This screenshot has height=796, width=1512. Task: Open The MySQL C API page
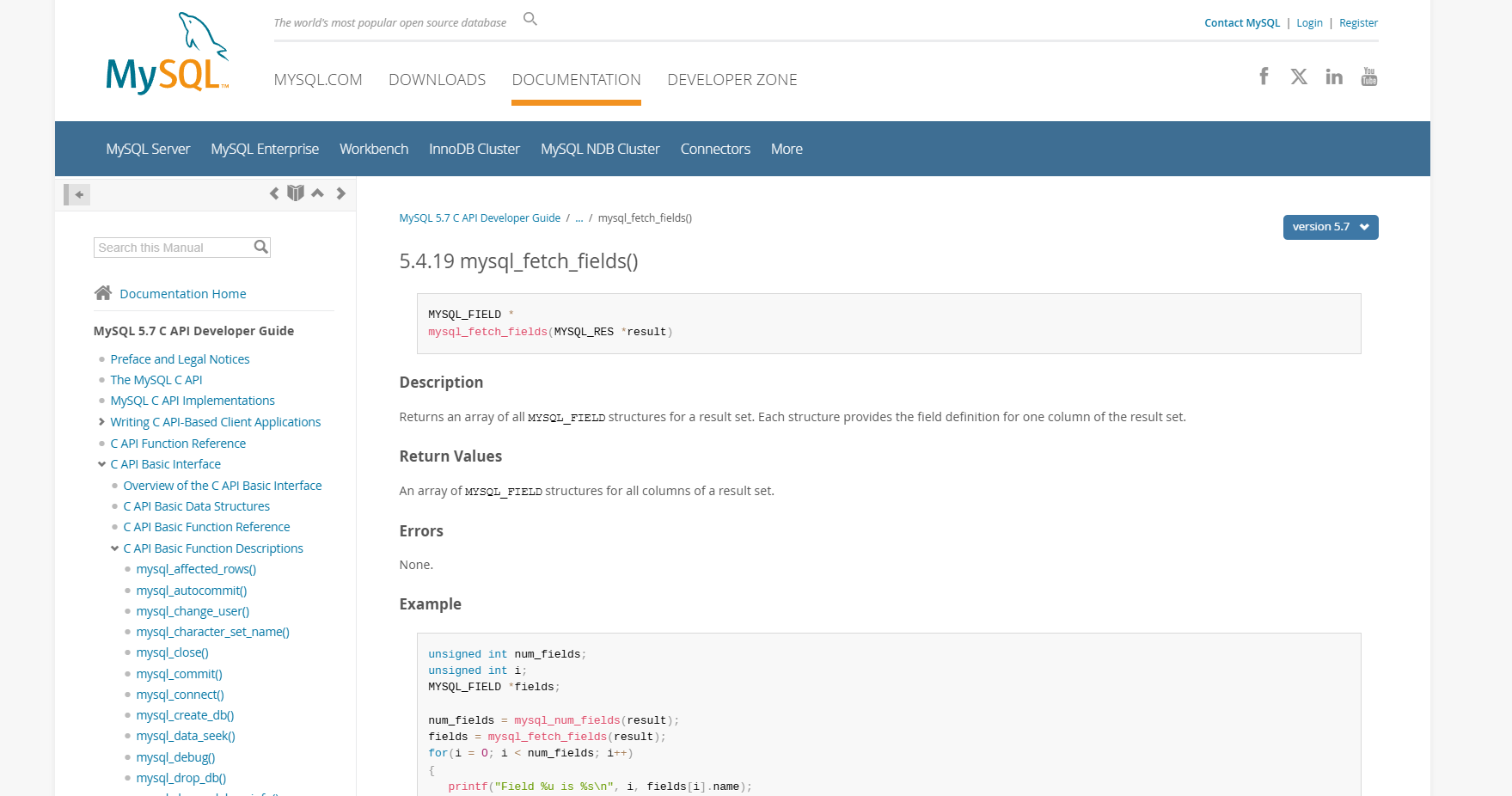[156, 380]
